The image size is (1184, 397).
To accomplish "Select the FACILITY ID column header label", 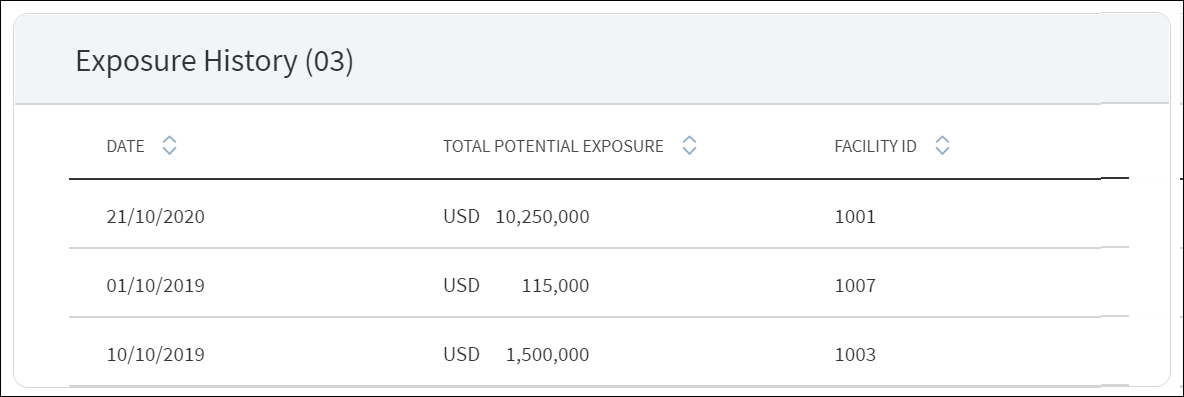I will (875, 146).
